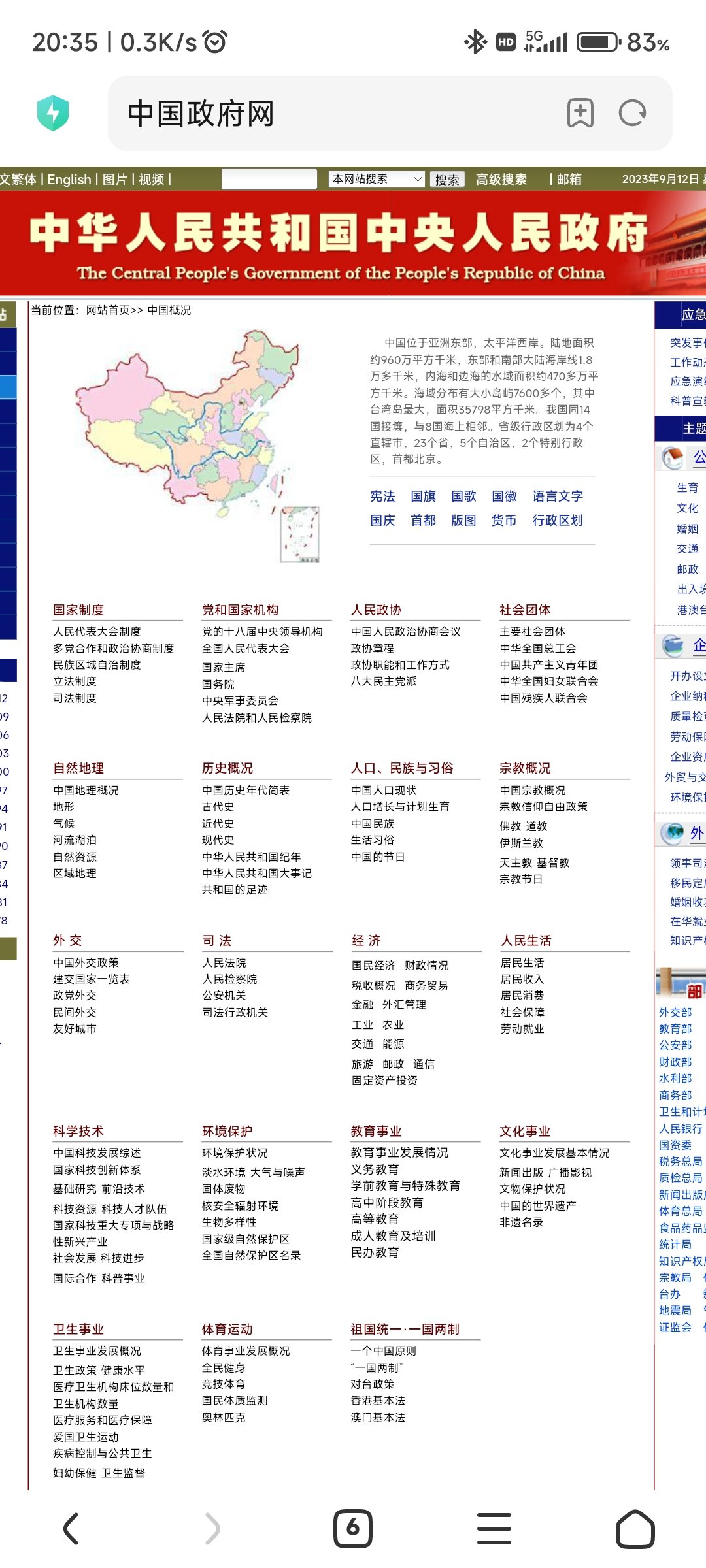706x1568 pixels.
Task: Open 河流湖泊 rivers and lakes link
Action: 75,840
